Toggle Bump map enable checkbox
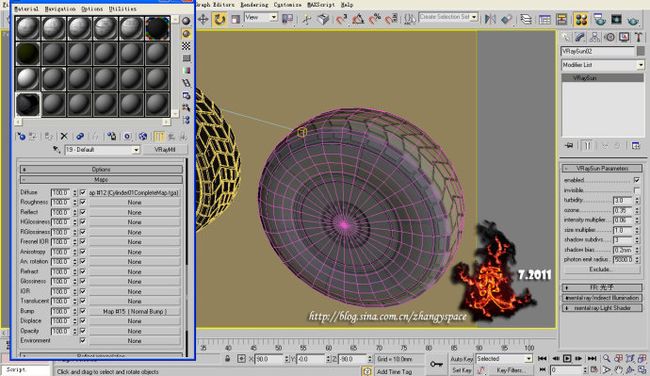Screen dimensions: 650x376 pyautogui.click(x=82, y=311)
